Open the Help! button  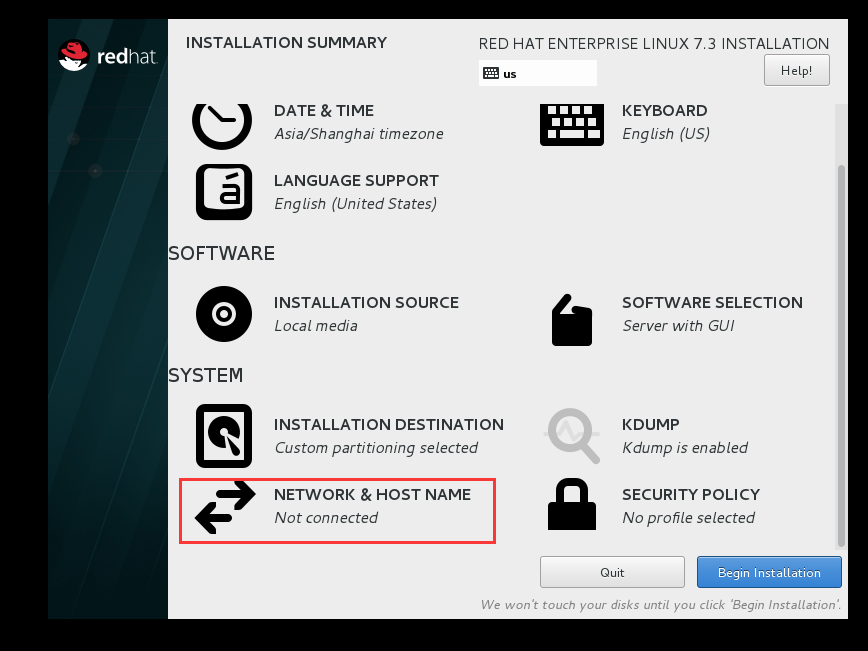coord(797,70)
